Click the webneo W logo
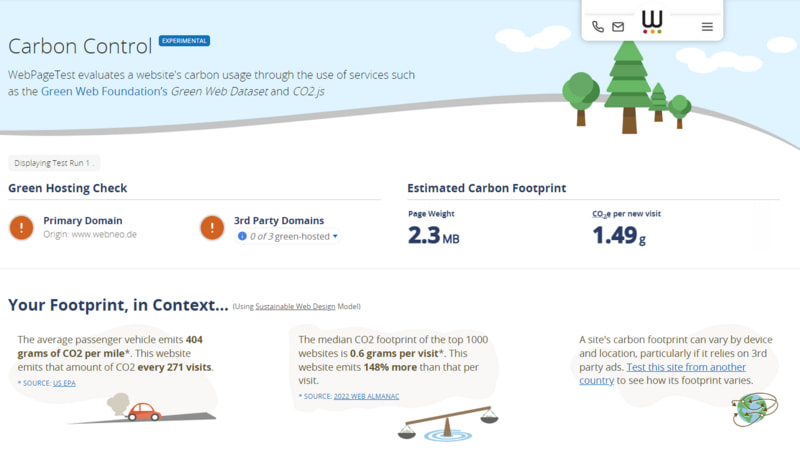 pyautogui.click(x=652, y=22)
